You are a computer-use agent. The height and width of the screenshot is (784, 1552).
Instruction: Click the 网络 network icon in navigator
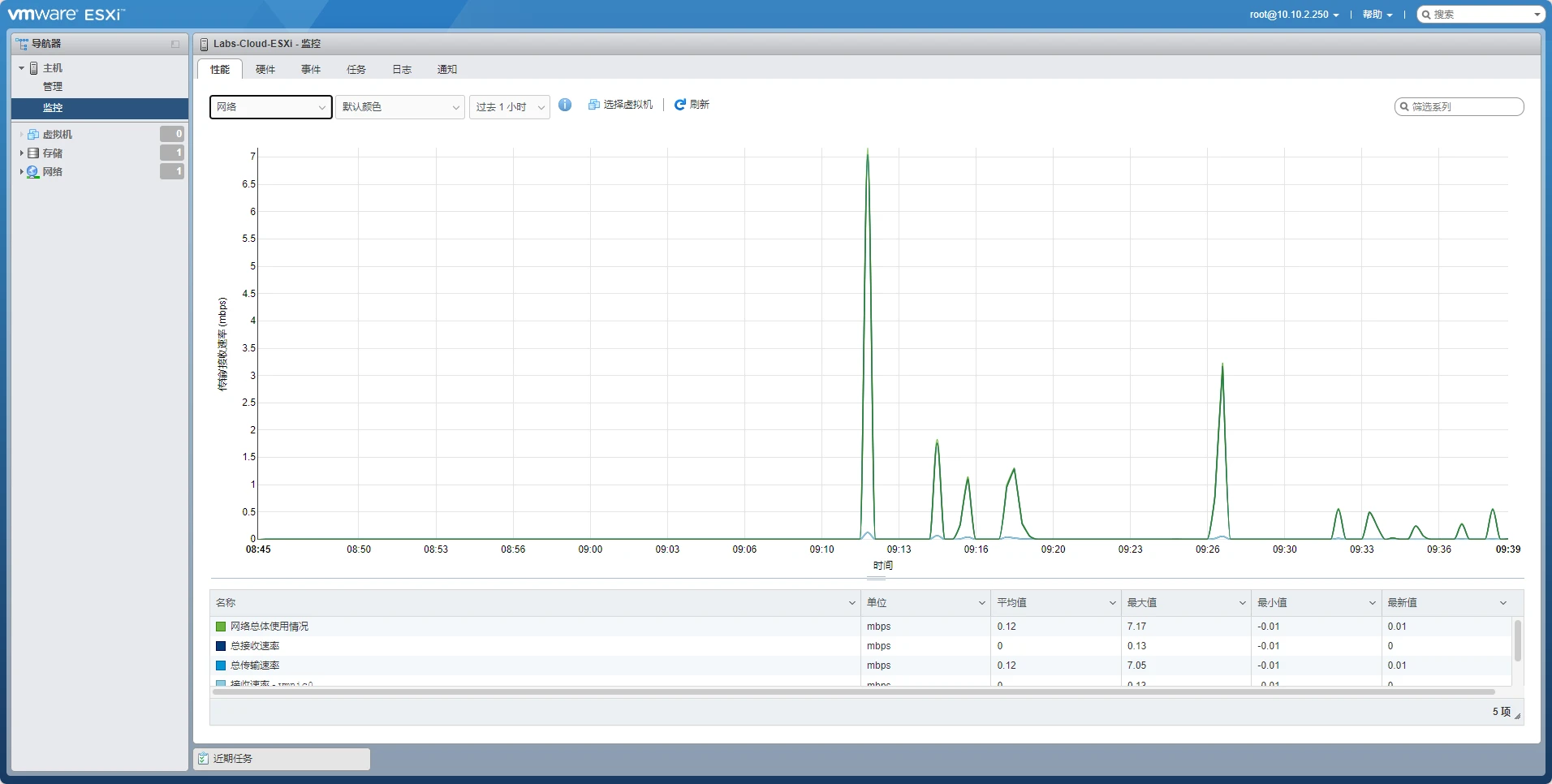33,172
